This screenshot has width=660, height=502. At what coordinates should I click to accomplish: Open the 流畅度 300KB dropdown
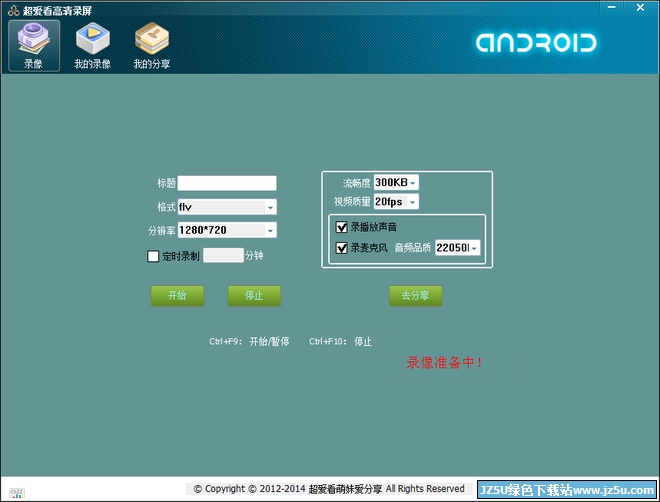pyautogui.click(x=396, y=182)
